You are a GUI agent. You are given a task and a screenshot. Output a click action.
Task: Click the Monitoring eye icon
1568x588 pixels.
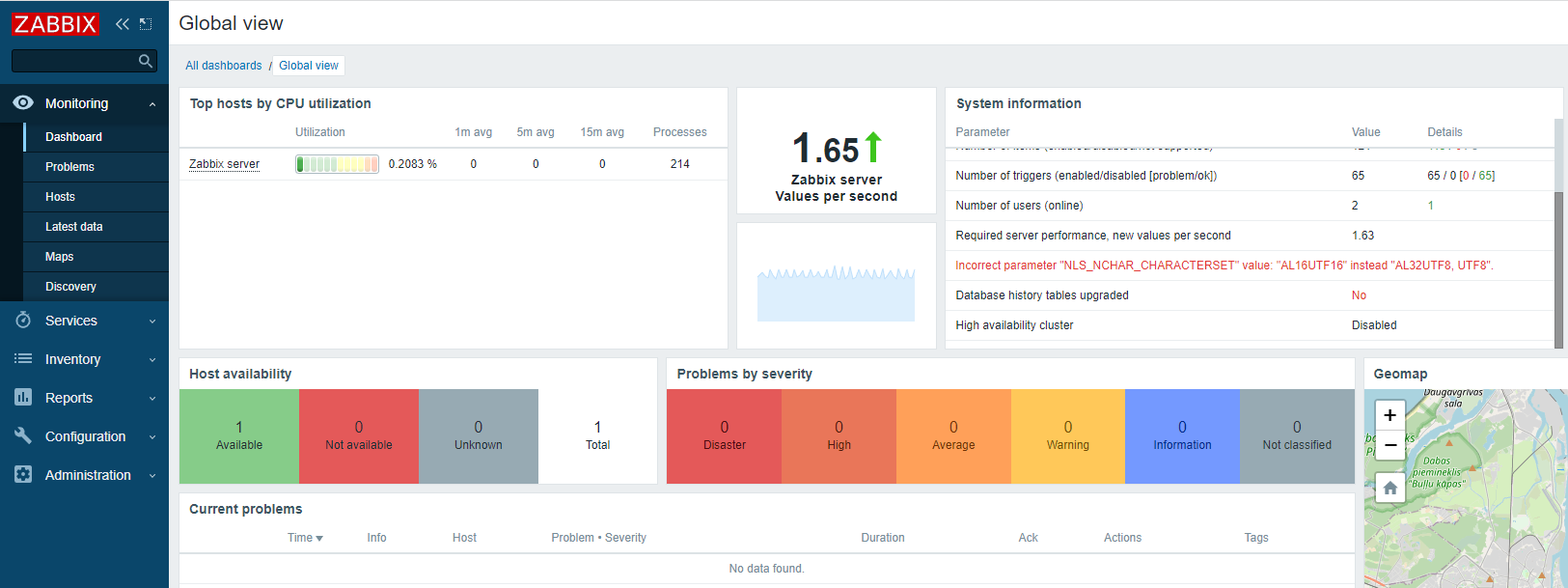tap(23, 103)
